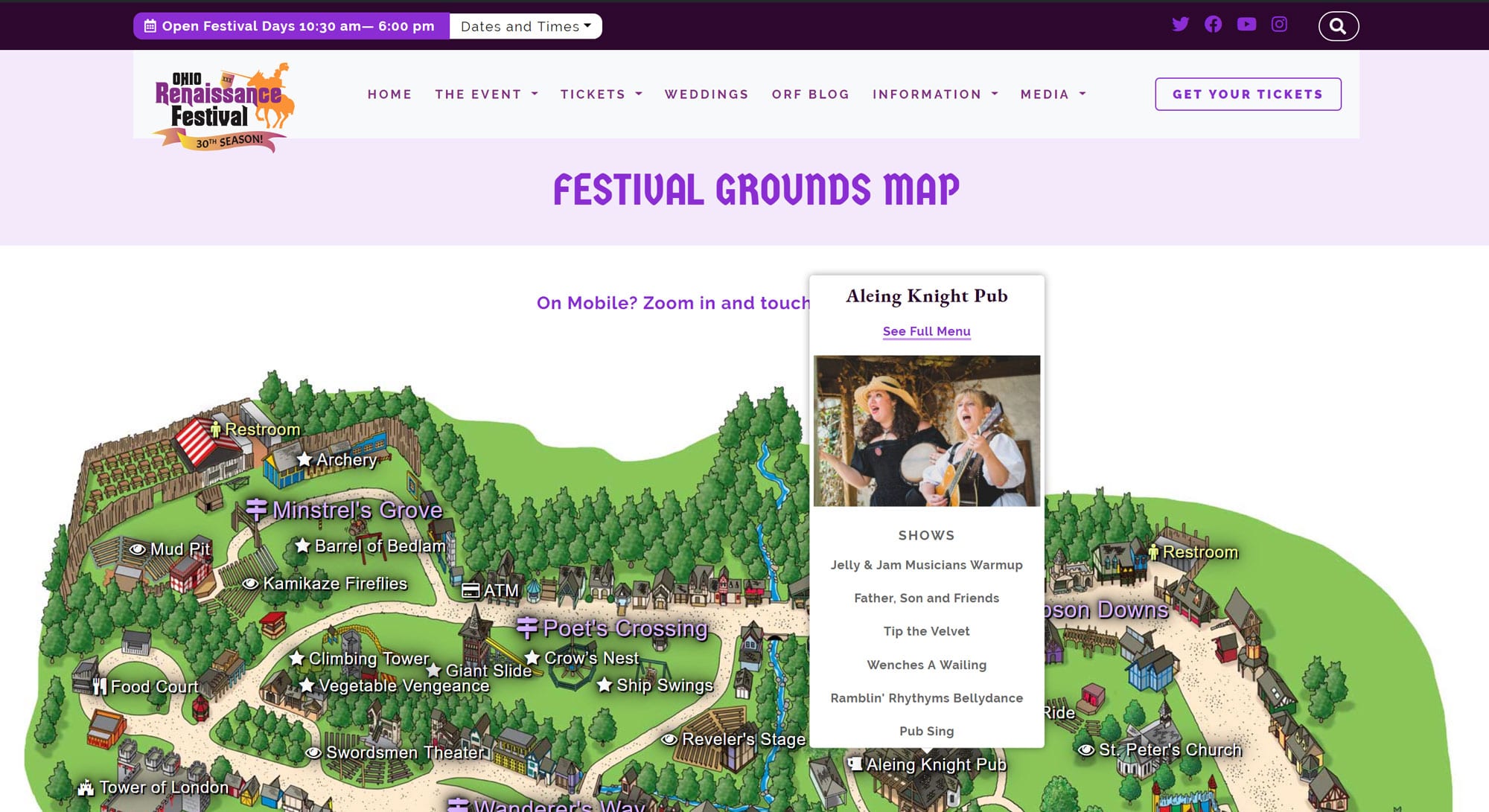
Task: Click the performers' photo in the pub popup
Action: coord(925,432)
